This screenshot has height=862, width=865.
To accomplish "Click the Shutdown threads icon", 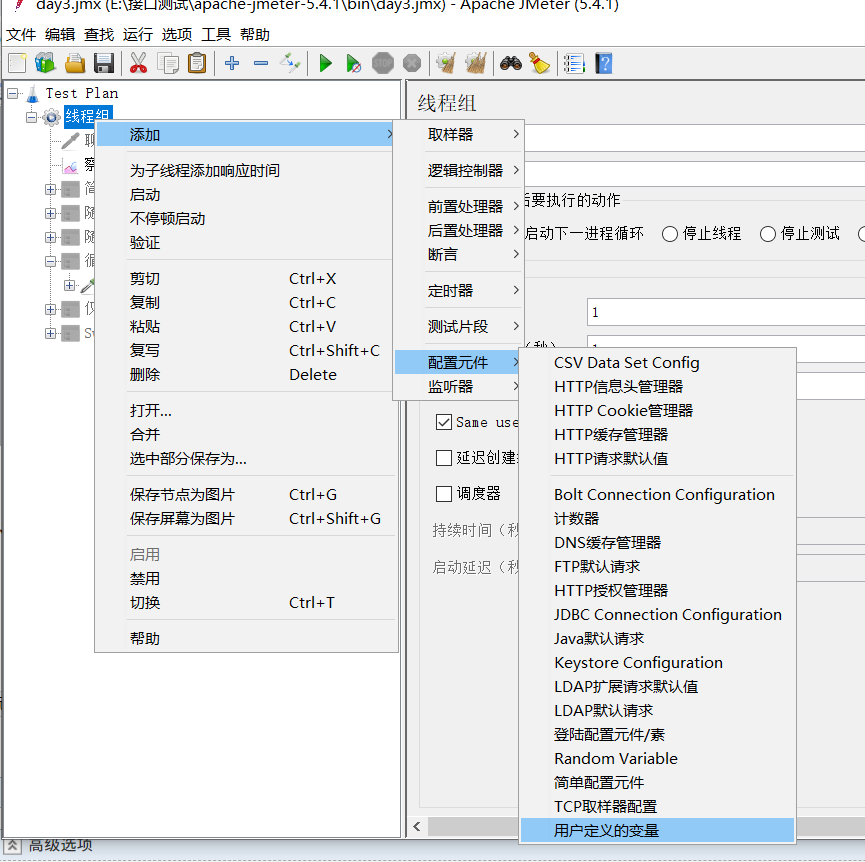I will point(412,63).
